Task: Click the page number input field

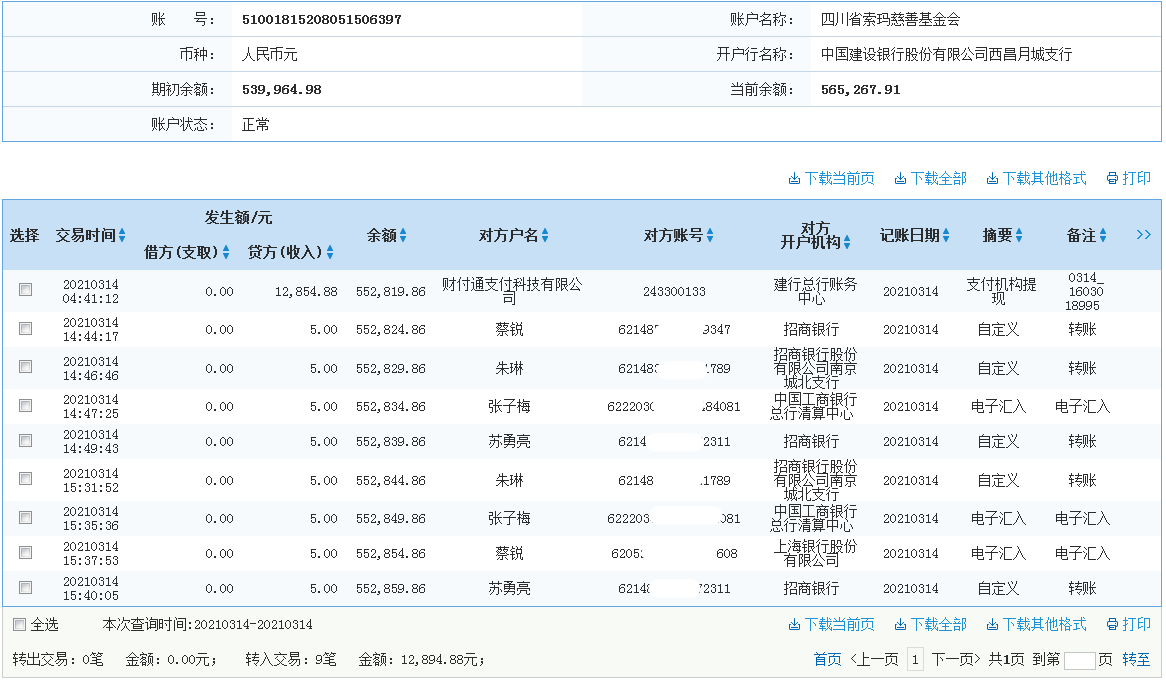Action: [1080, 660]
